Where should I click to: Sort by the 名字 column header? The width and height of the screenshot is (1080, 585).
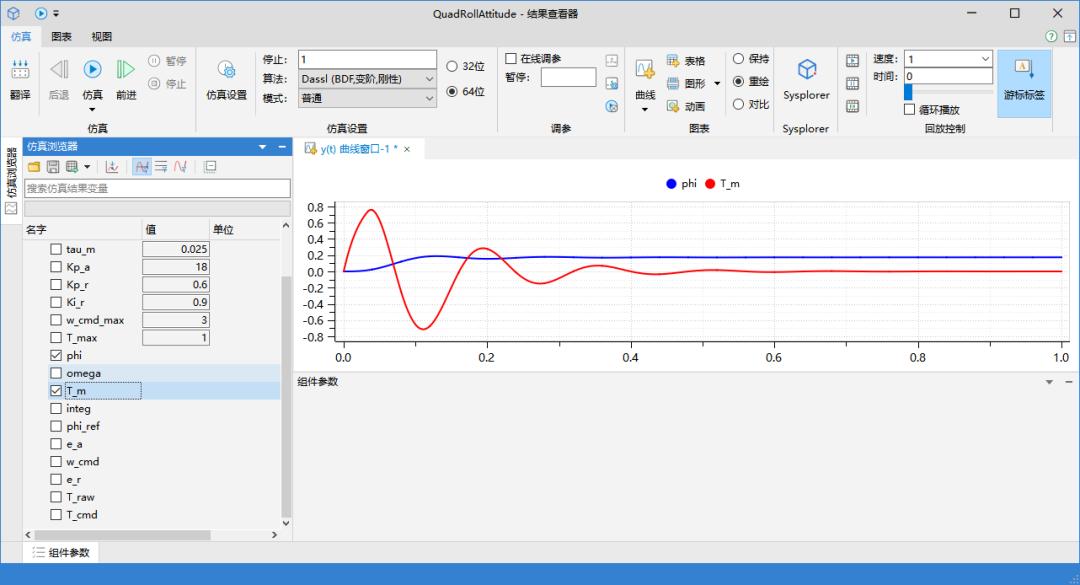click(x=82, y=229)
